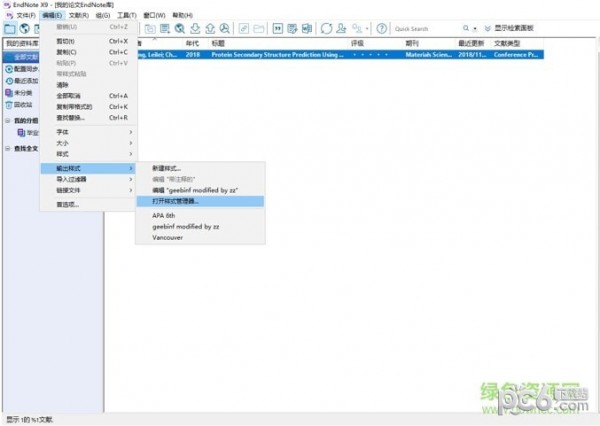Sort by 标题 column header
The image size is (600, 426).
(278, 43)
